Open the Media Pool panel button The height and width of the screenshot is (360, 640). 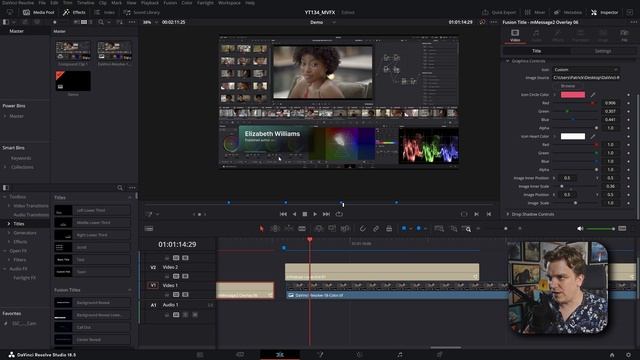(39, 12)
